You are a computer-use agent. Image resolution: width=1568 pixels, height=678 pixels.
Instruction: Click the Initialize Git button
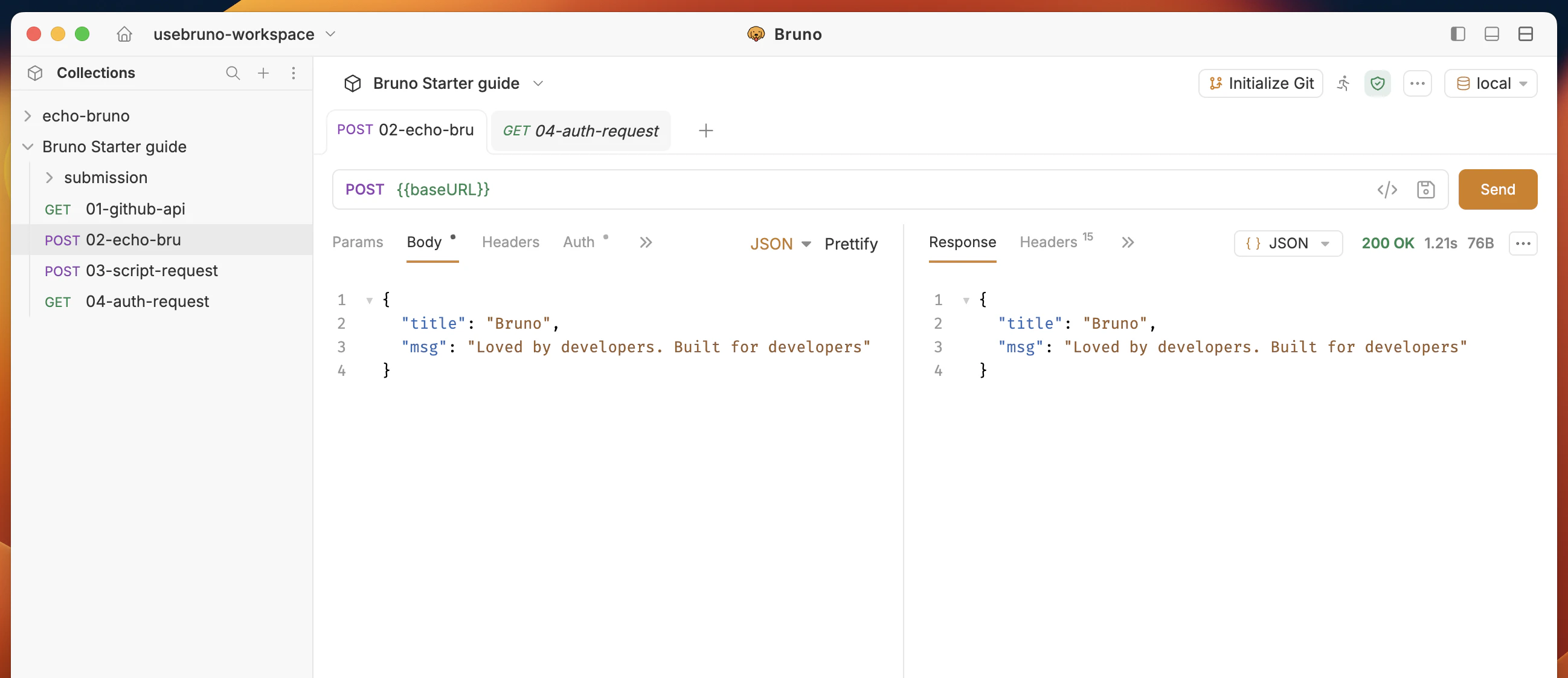[x=1261, y=83]
